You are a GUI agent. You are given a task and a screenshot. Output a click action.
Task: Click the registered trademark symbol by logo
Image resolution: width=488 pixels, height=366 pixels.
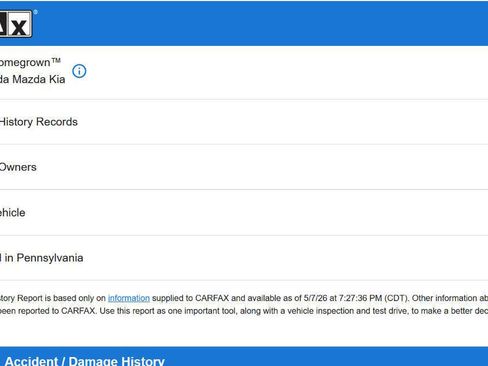pos(35,12)
